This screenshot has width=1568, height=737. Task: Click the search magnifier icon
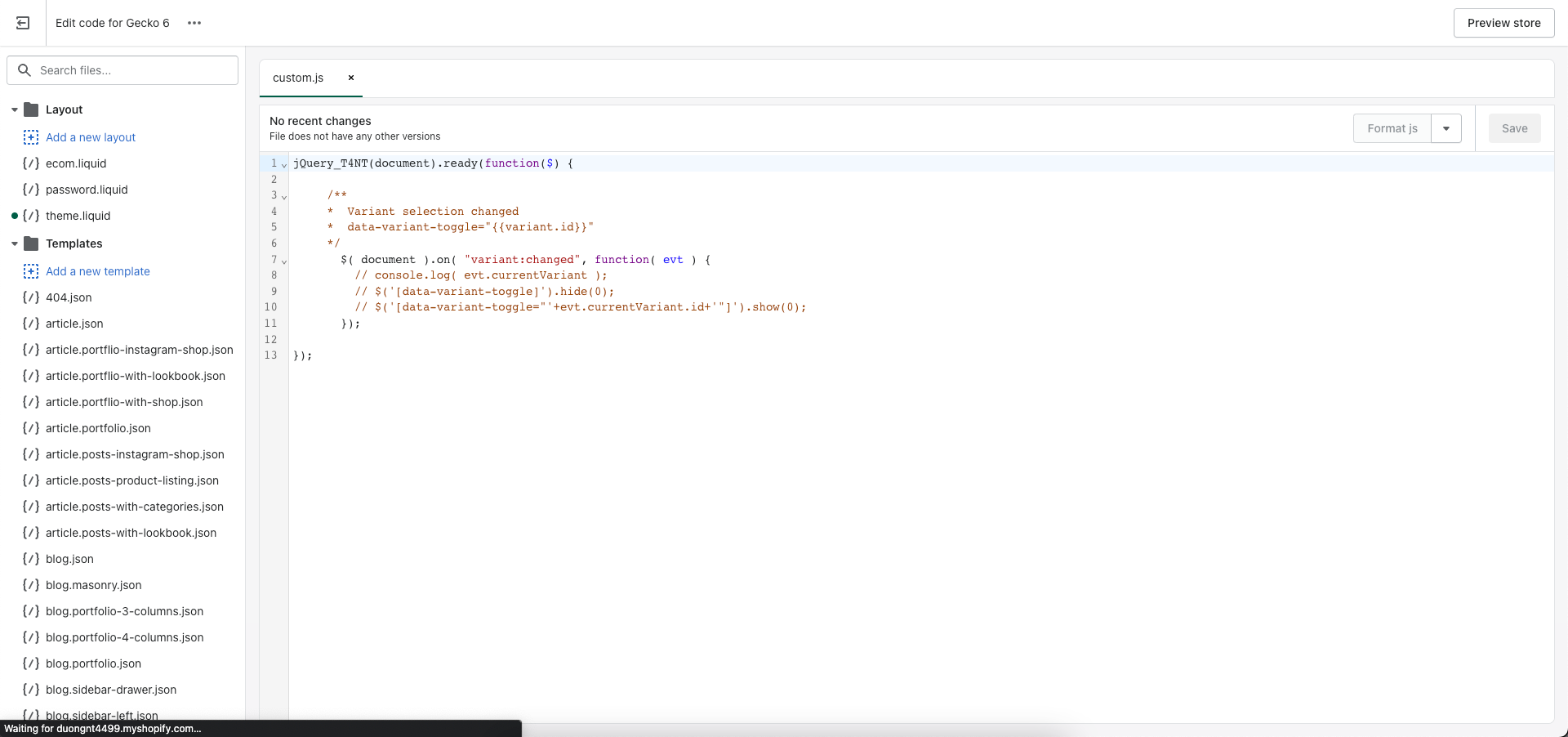pos(24,70)
